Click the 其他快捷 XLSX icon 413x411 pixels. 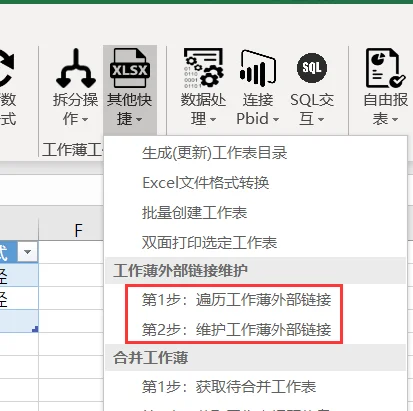(130, 68)
